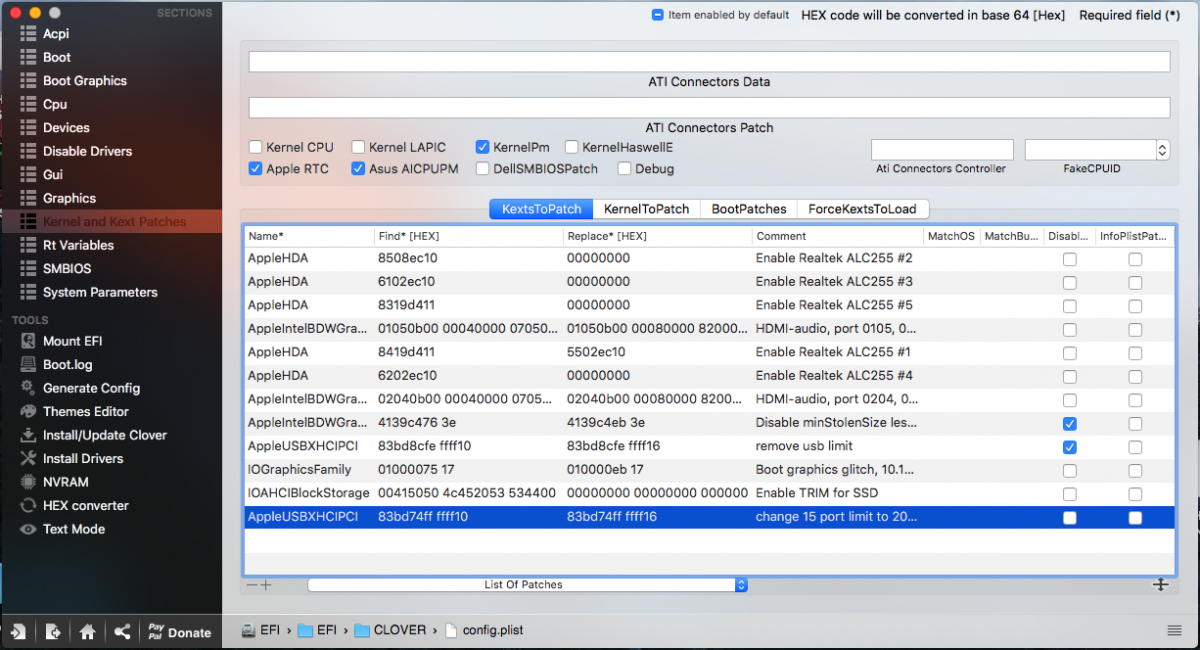Open the FakeCPUID combo box arrows
The height and width of the screenshot is (650, 1200).
[1162, 150]
